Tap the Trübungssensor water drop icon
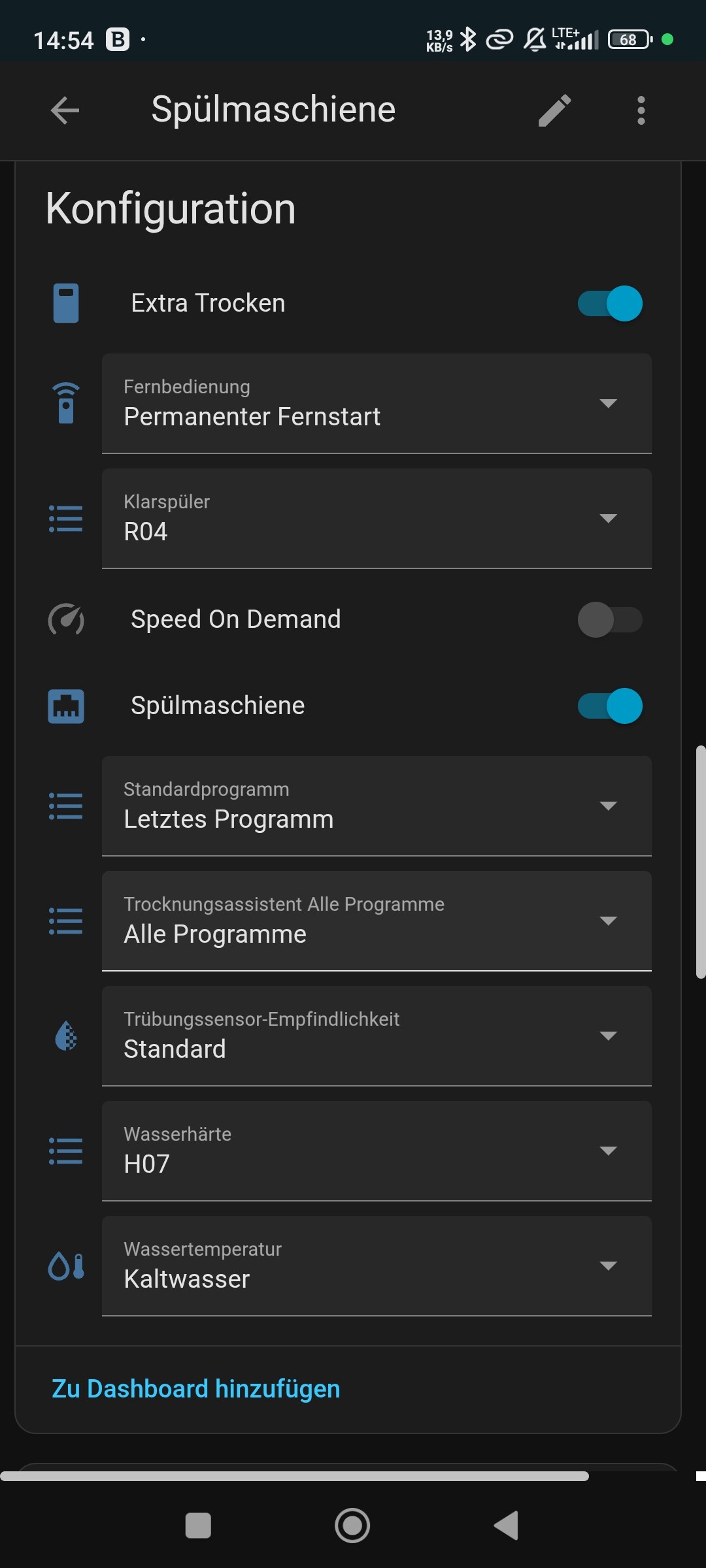The width and height of the screenshot is (706, 1568). point(66,1036)
